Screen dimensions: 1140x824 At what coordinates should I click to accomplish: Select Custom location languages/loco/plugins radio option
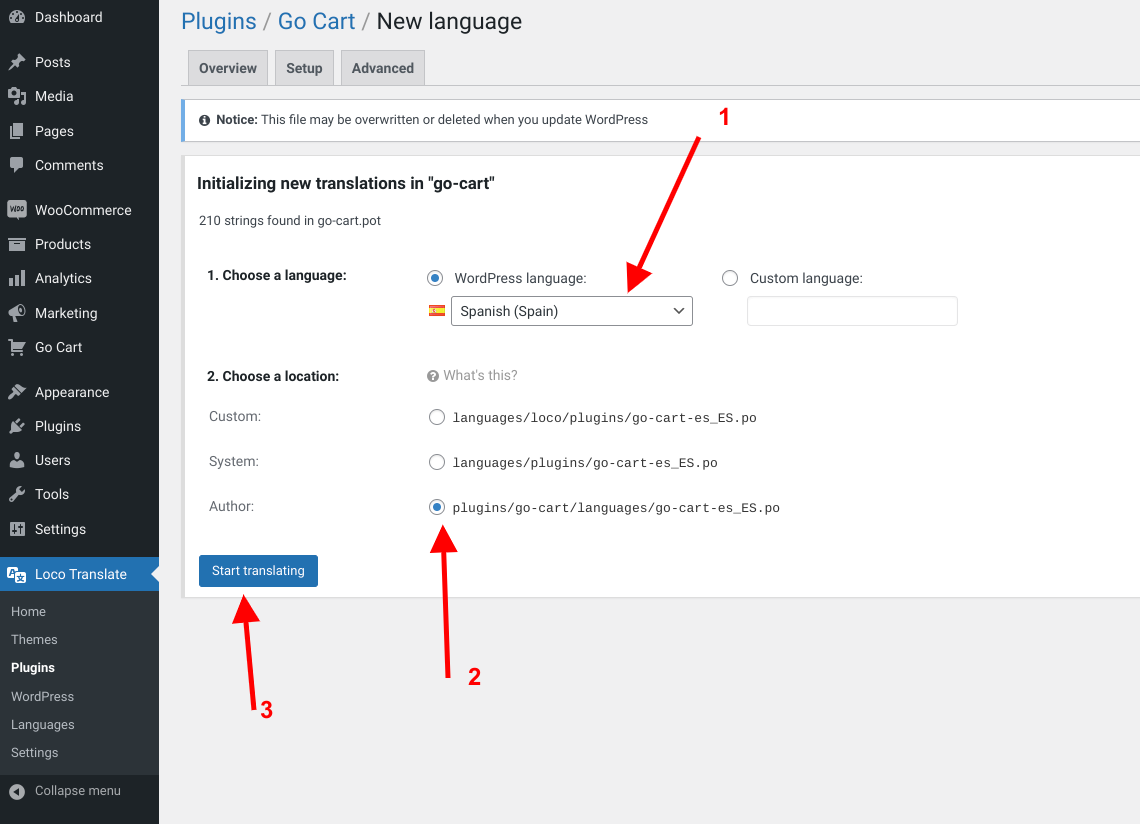click(x=437, y=417)
